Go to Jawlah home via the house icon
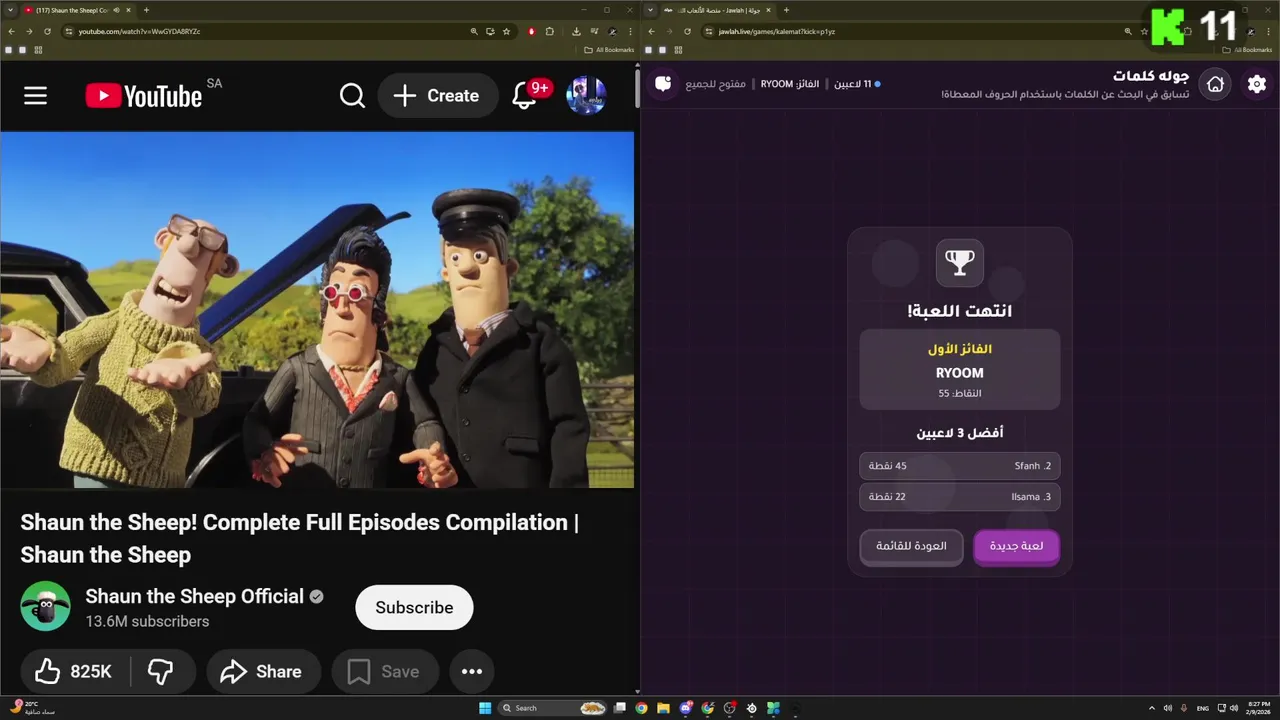Screen dimensions: 1280x720 (x=1215, y=84)
